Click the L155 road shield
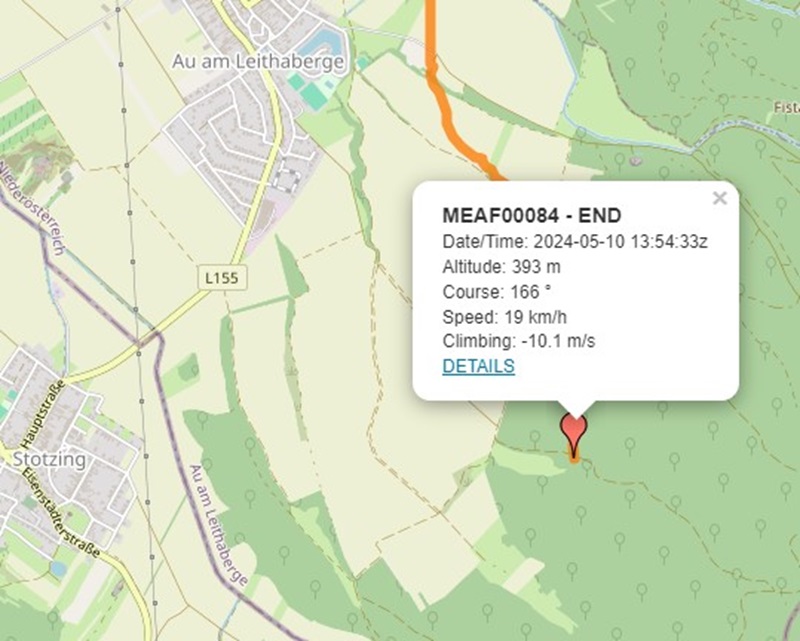 tap(222, 278)
